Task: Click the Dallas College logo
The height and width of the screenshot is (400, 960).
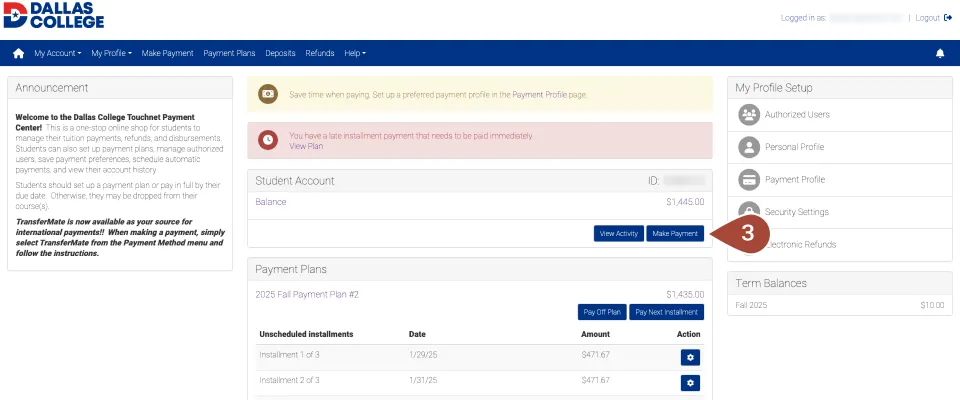Action: pyautogui.click(x=54, y=15)
